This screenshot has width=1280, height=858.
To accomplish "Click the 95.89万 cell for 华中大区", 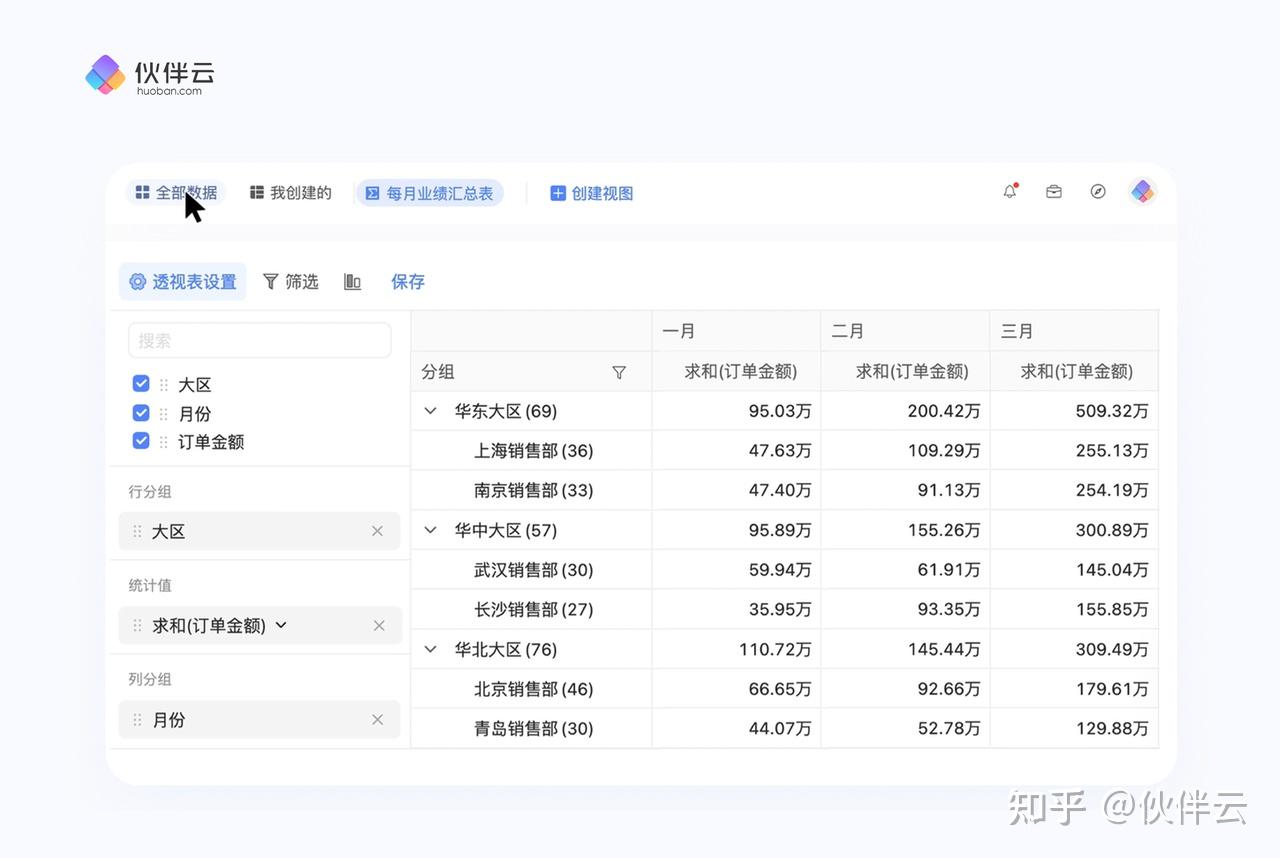I will click(x=736, y=530).
